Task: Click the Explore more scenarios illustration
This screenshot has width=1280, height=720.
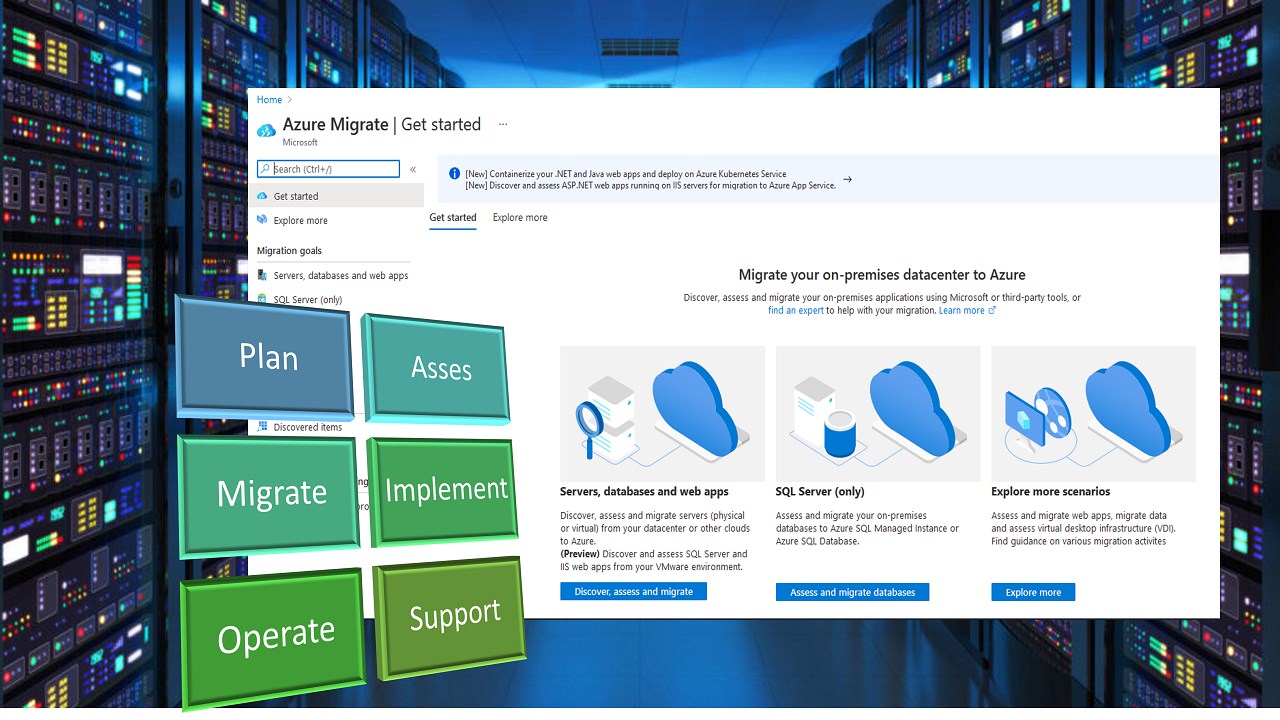Action: pyautogui.click(x=1093, y=413)
